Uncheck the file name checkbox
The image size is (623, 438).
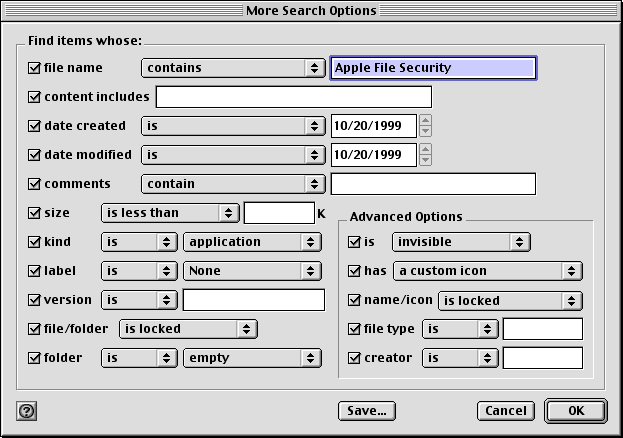pyautogui.click(x=34, y=68)
